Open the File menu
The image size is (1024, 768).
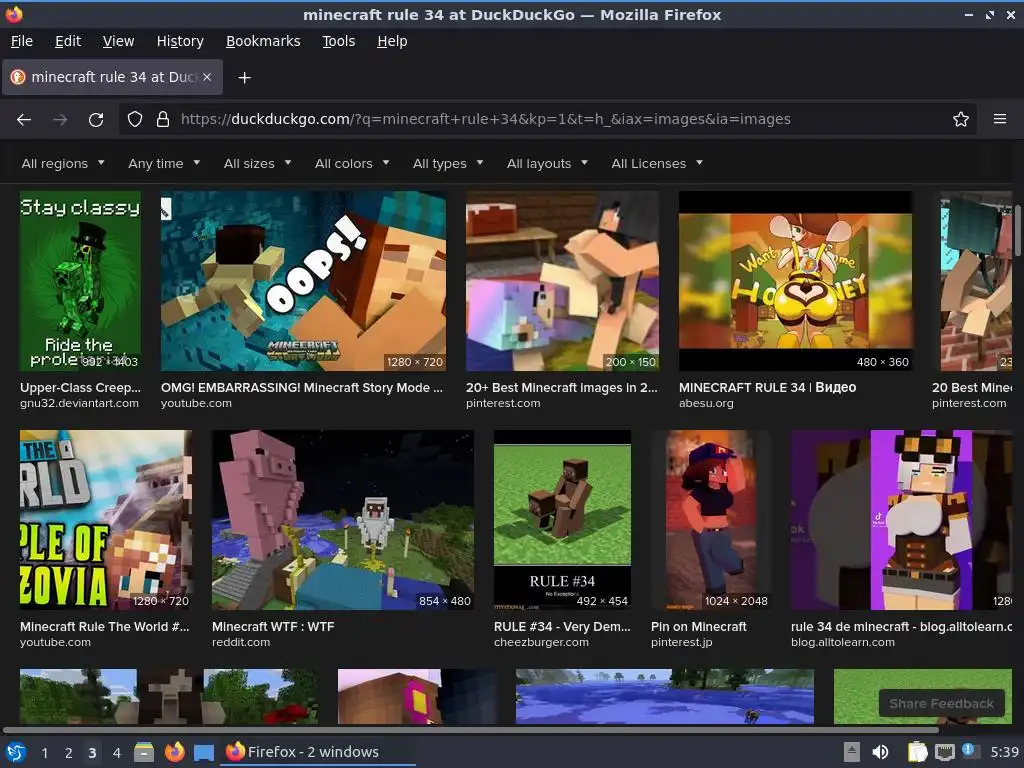(x=22, y=41)
